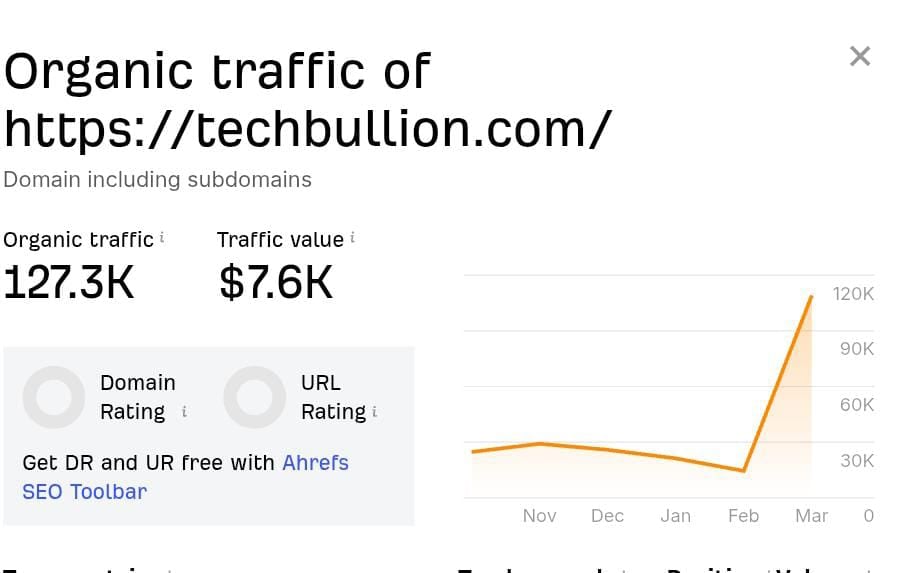The width and height of the screenshot is (905, 573).
Task: Select the Nov label on chart axis
Action: point(539,516)
